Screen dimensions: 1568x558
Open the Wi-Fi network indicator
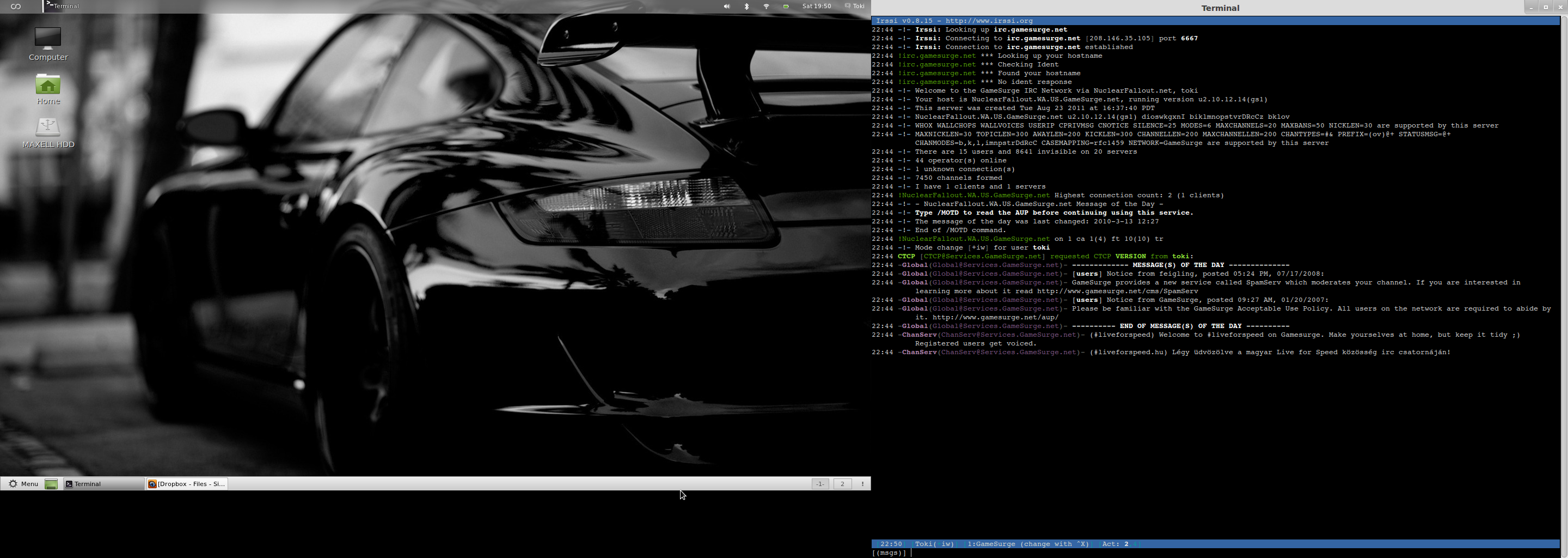click(767, 6)
